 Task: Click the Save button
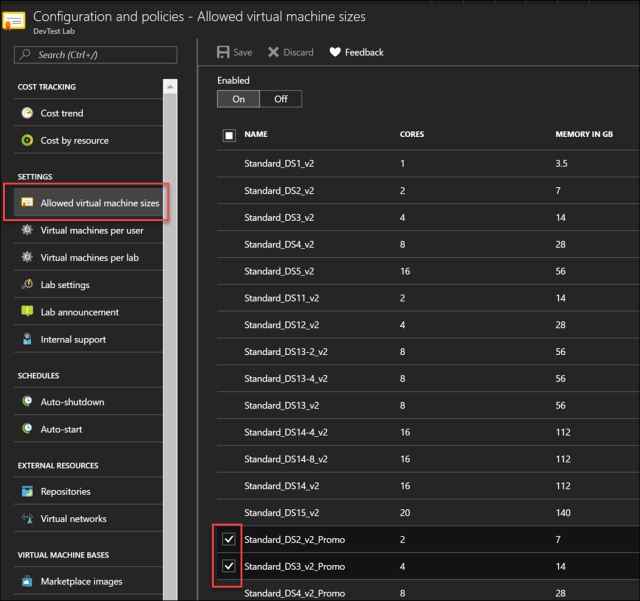click(235, 52)
